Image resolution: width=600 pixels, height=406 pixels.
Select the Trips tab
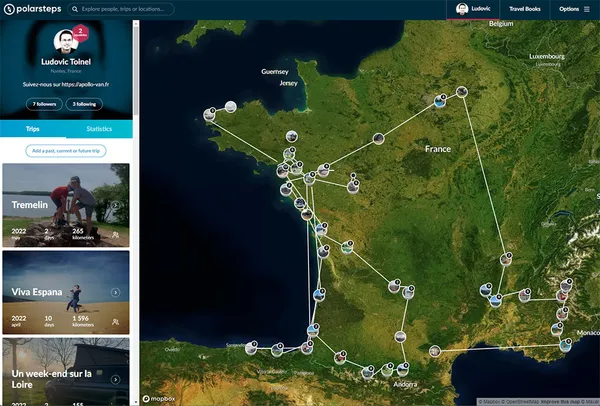[33, 129]
